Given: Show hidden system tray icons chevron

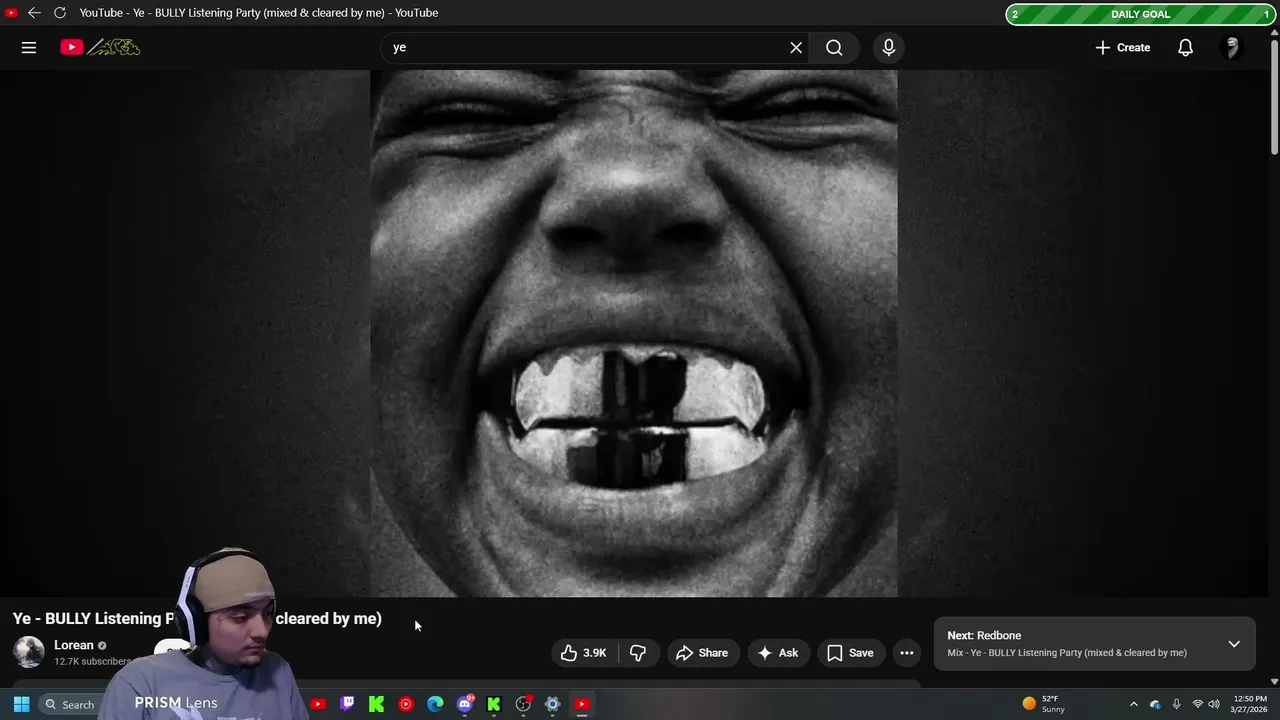Looking at the screenshot, I should point(1133,704).
